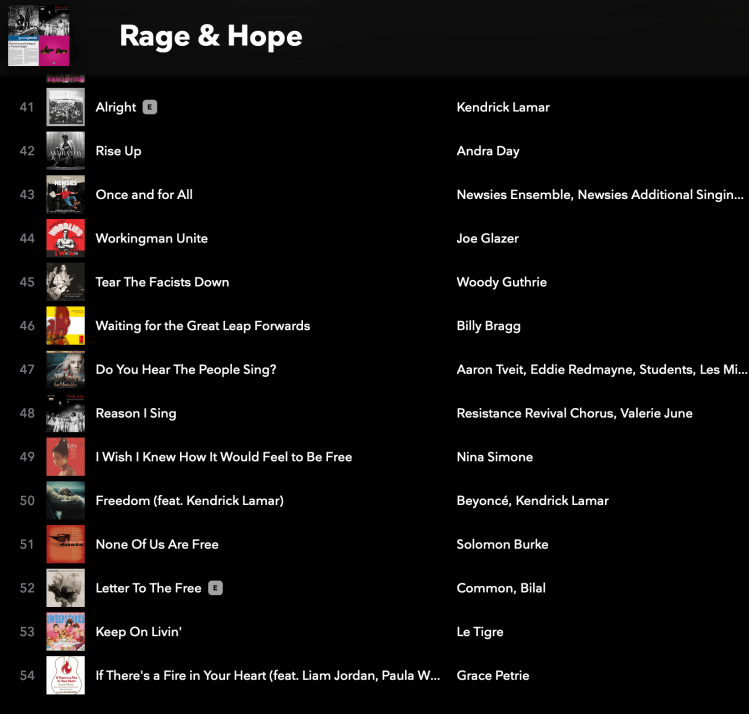Open artist Solomon Burke

pos(503,544)
